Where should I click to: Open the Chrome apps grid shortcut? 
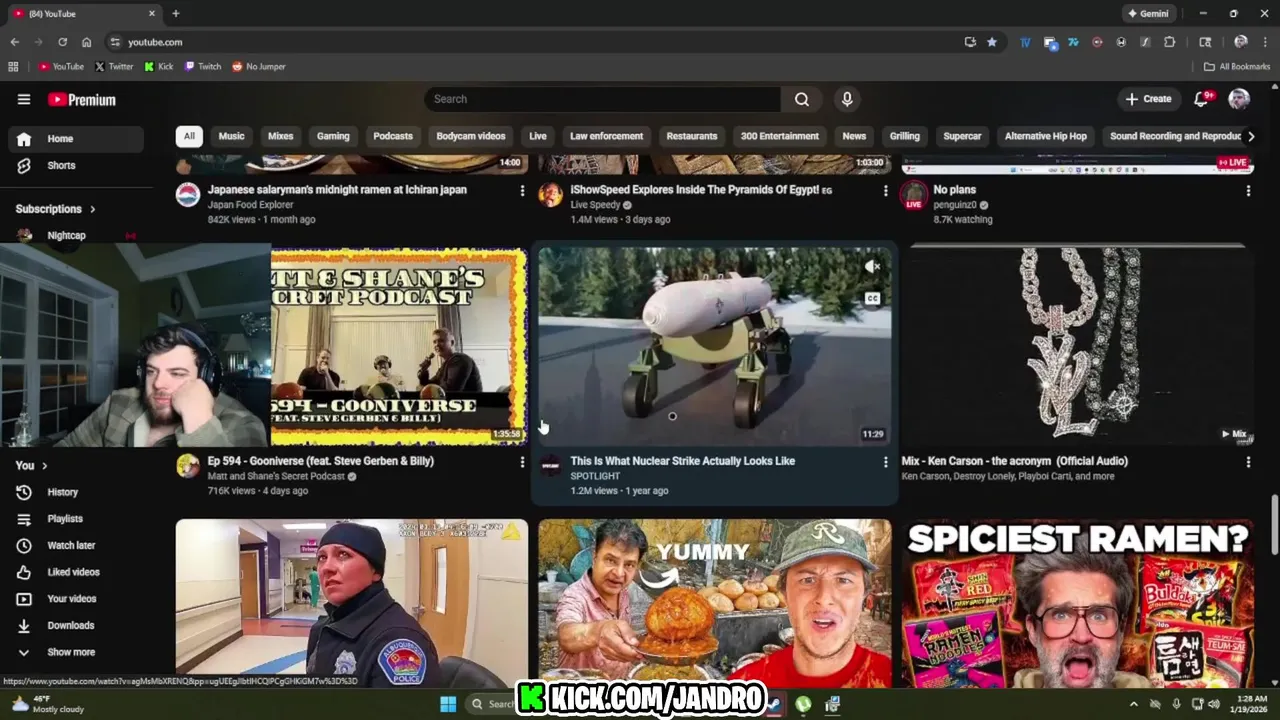point(13,66)
